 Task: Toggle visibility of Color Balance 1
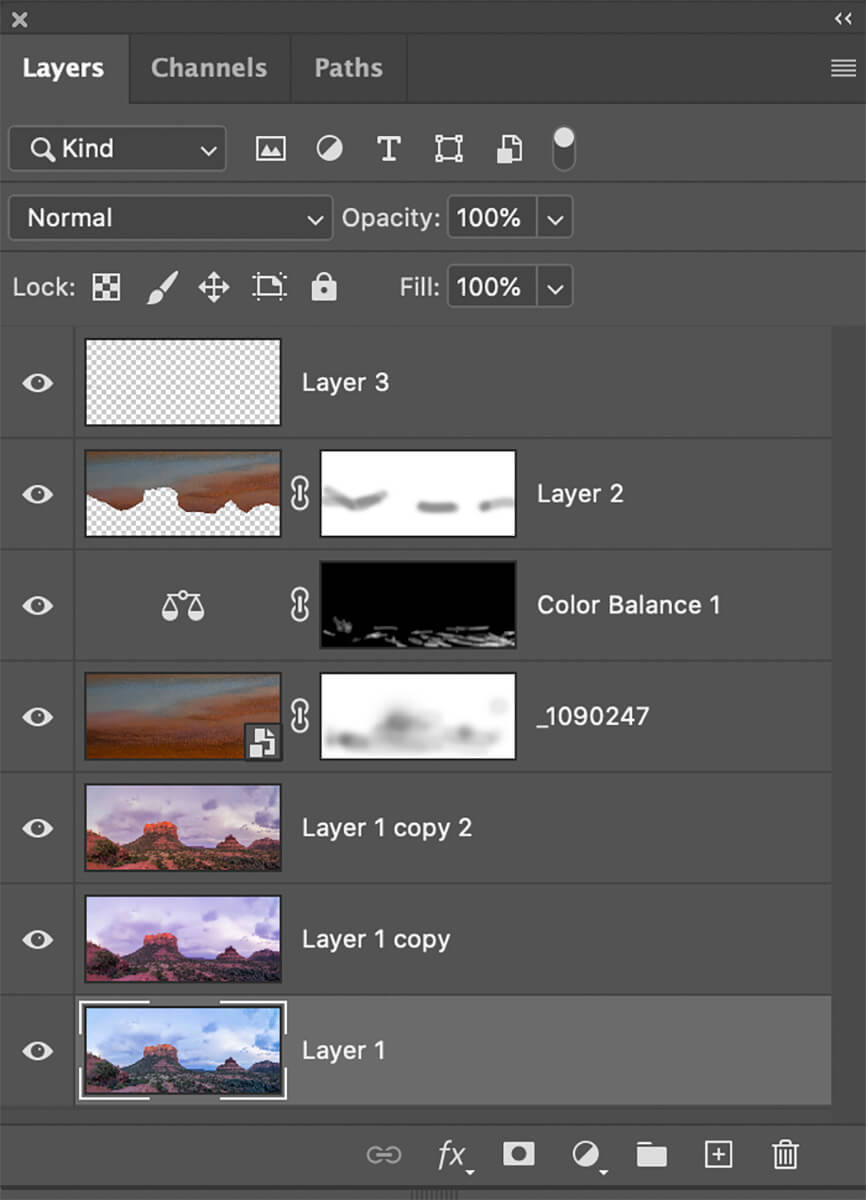point(38,605)
